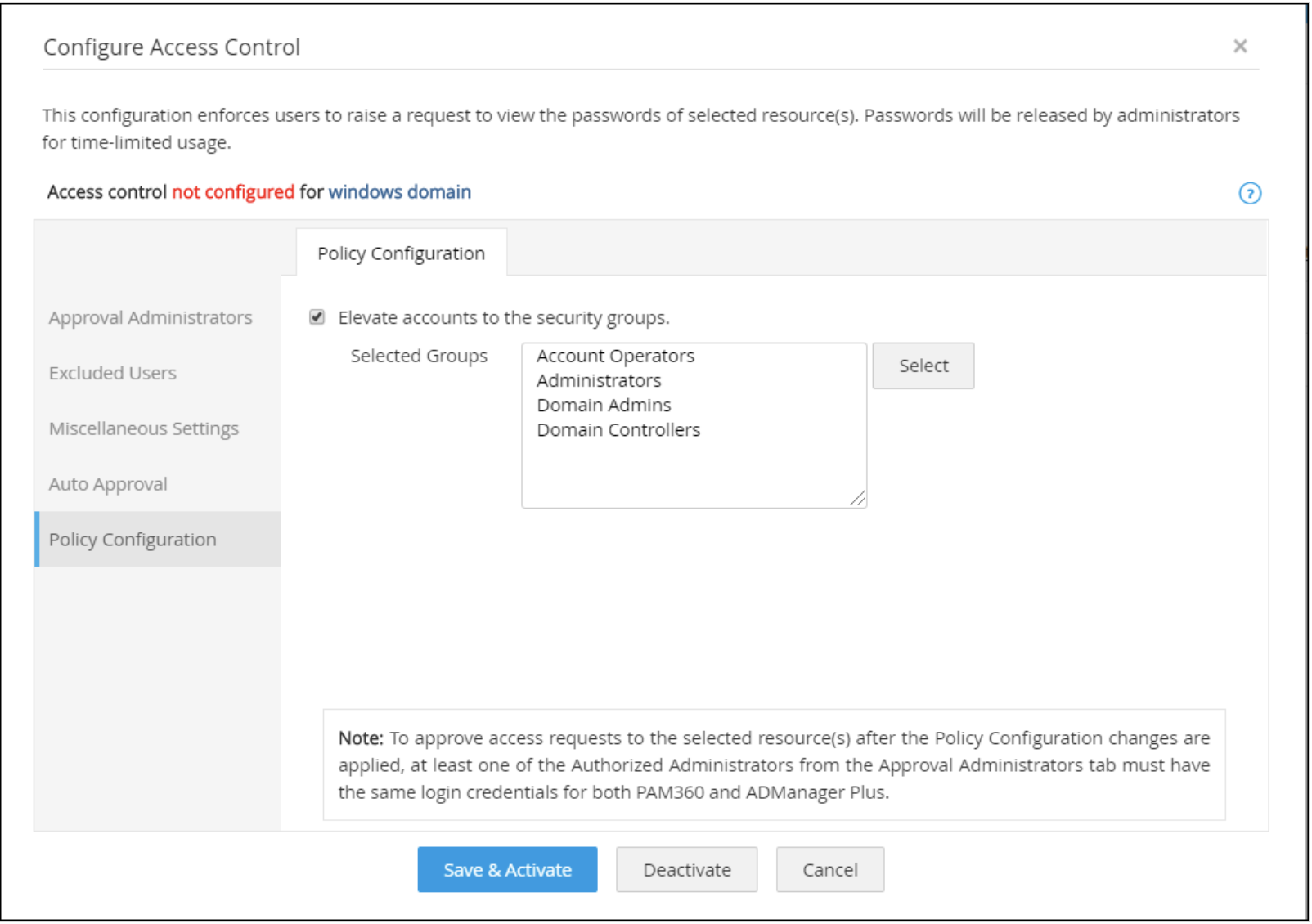Select Domain Admins in the groups list
The width and height of the screenshot is (1312, 924).
pyautogui.click(x=603, y=405)
